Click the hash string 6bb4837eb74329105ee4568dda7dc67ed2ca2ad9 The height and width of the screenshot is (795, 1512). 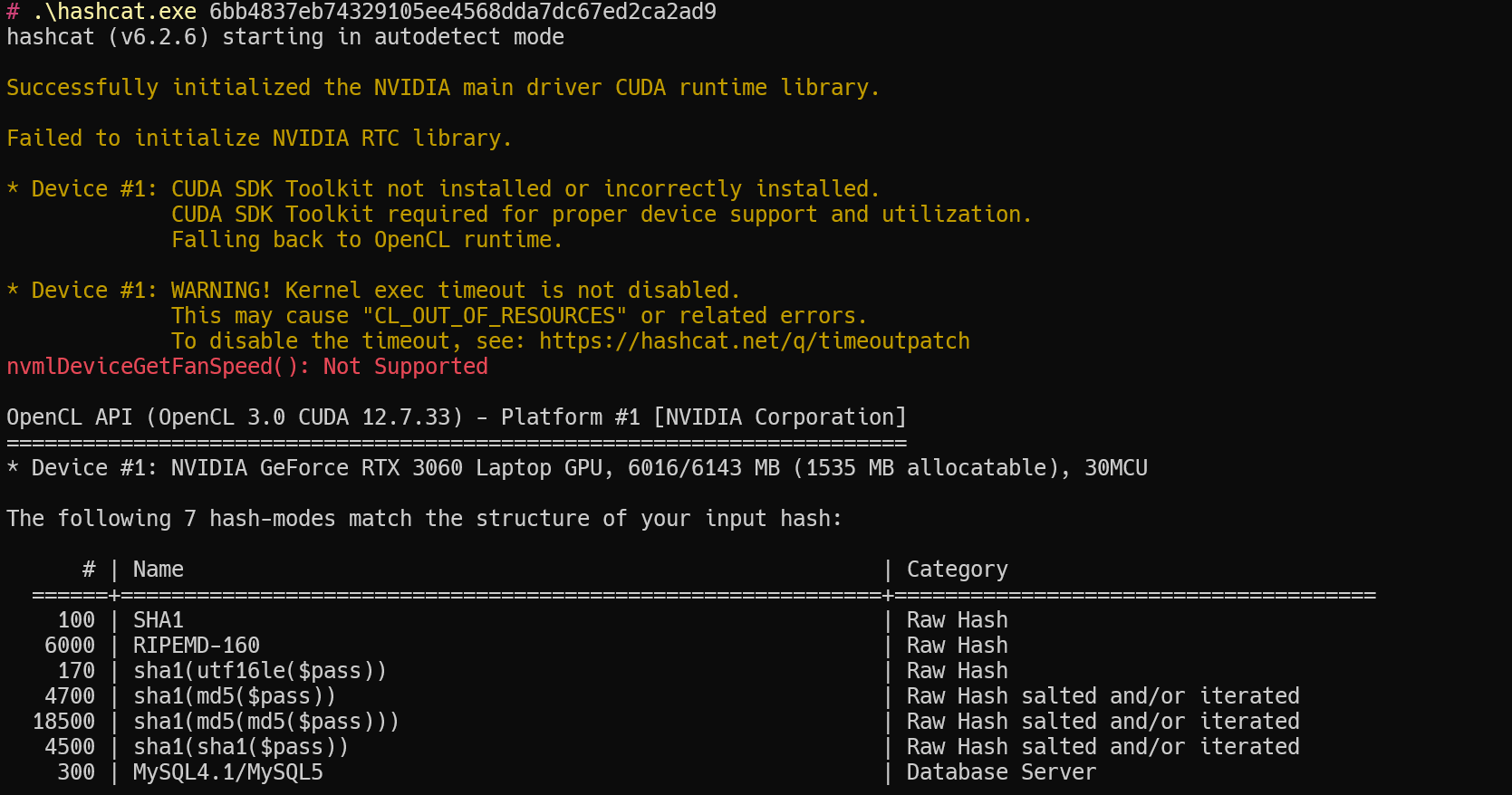pyautogui.click(x=463, y=12)
